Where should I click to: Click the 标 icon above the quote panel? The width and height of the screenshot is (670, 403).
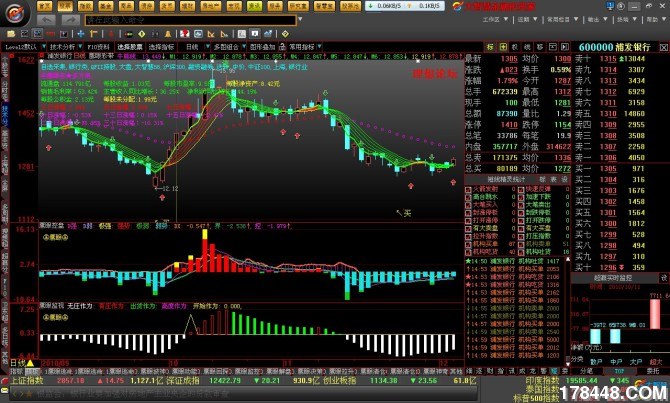tap(490, 47)
